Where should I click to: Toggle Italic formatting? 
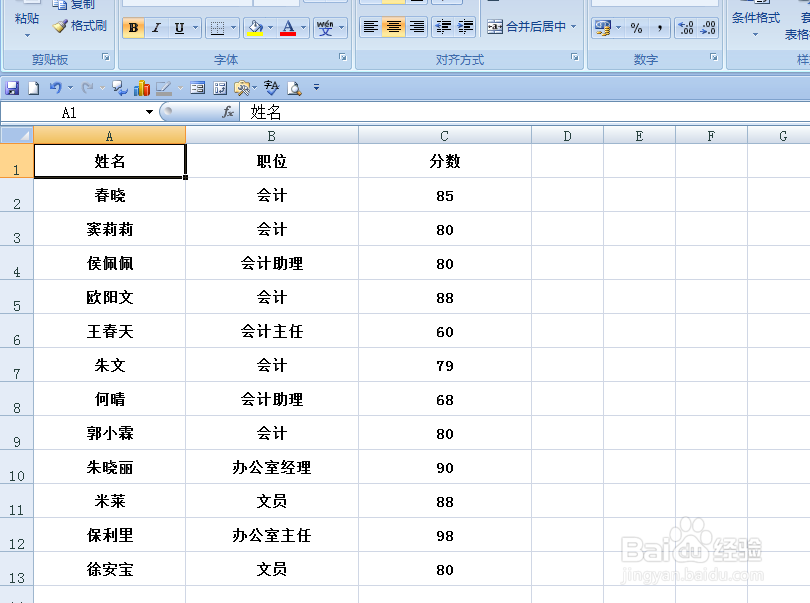pos(156,27)
